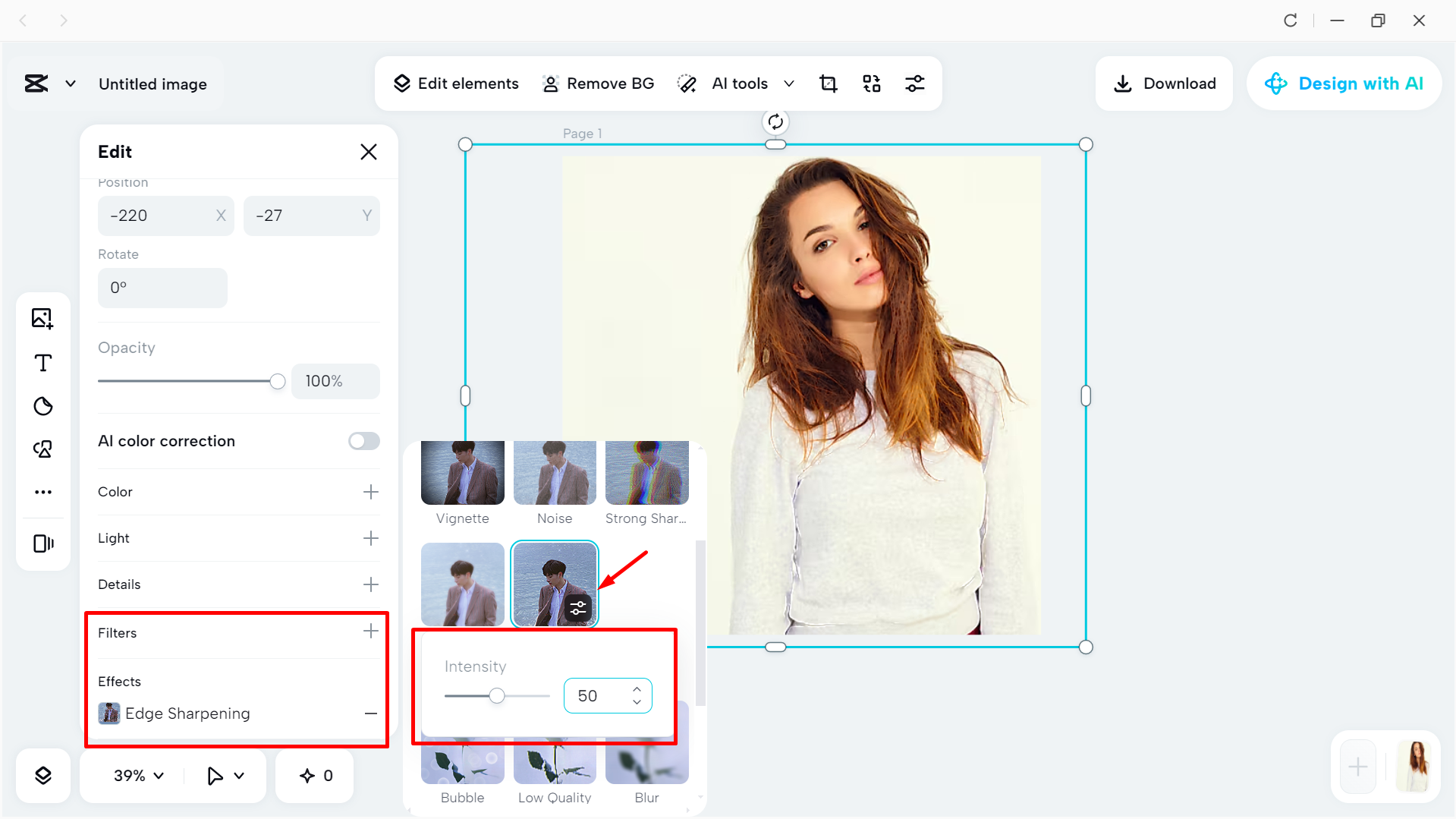Image resolution: width=1456 pixels, height=819 pixels.
Task: Remove the Edge Sharpening effect
Action: click(371, 713)
